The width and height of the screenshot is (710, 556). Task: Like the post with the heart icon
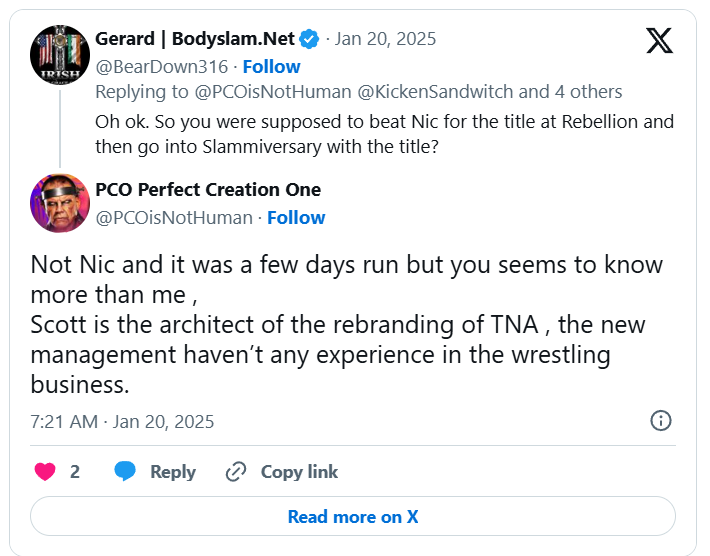pos(45,472)
